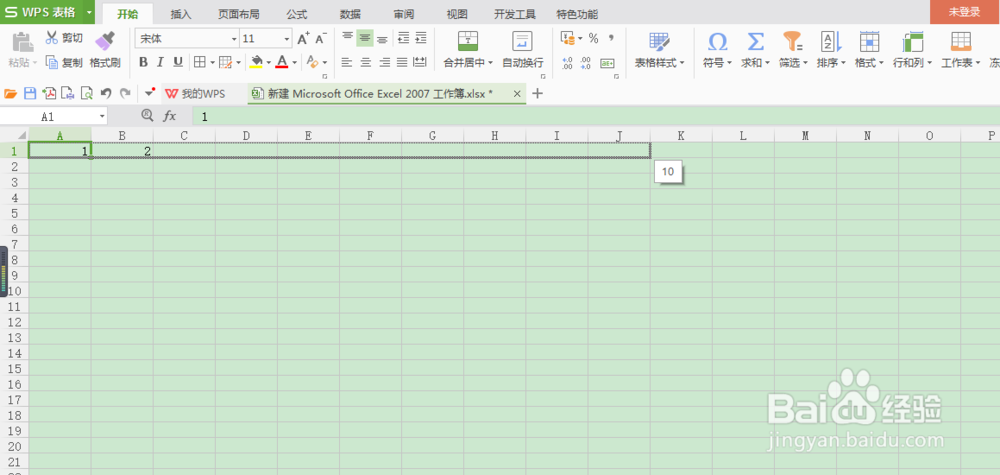Click the decrease decimal places icon
Screen dimensions: 1000x475
tap(585, 62)
